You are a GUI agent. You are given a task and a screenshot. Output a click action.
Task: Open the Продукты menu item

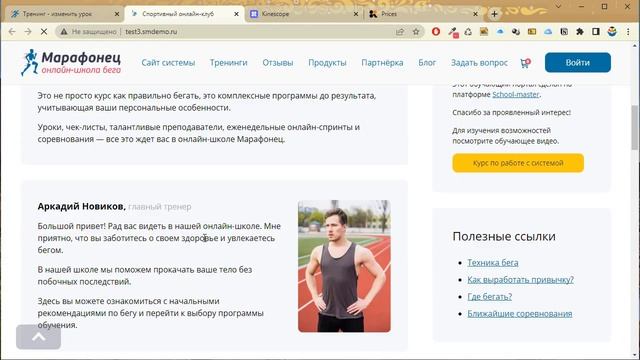point(327,63)
